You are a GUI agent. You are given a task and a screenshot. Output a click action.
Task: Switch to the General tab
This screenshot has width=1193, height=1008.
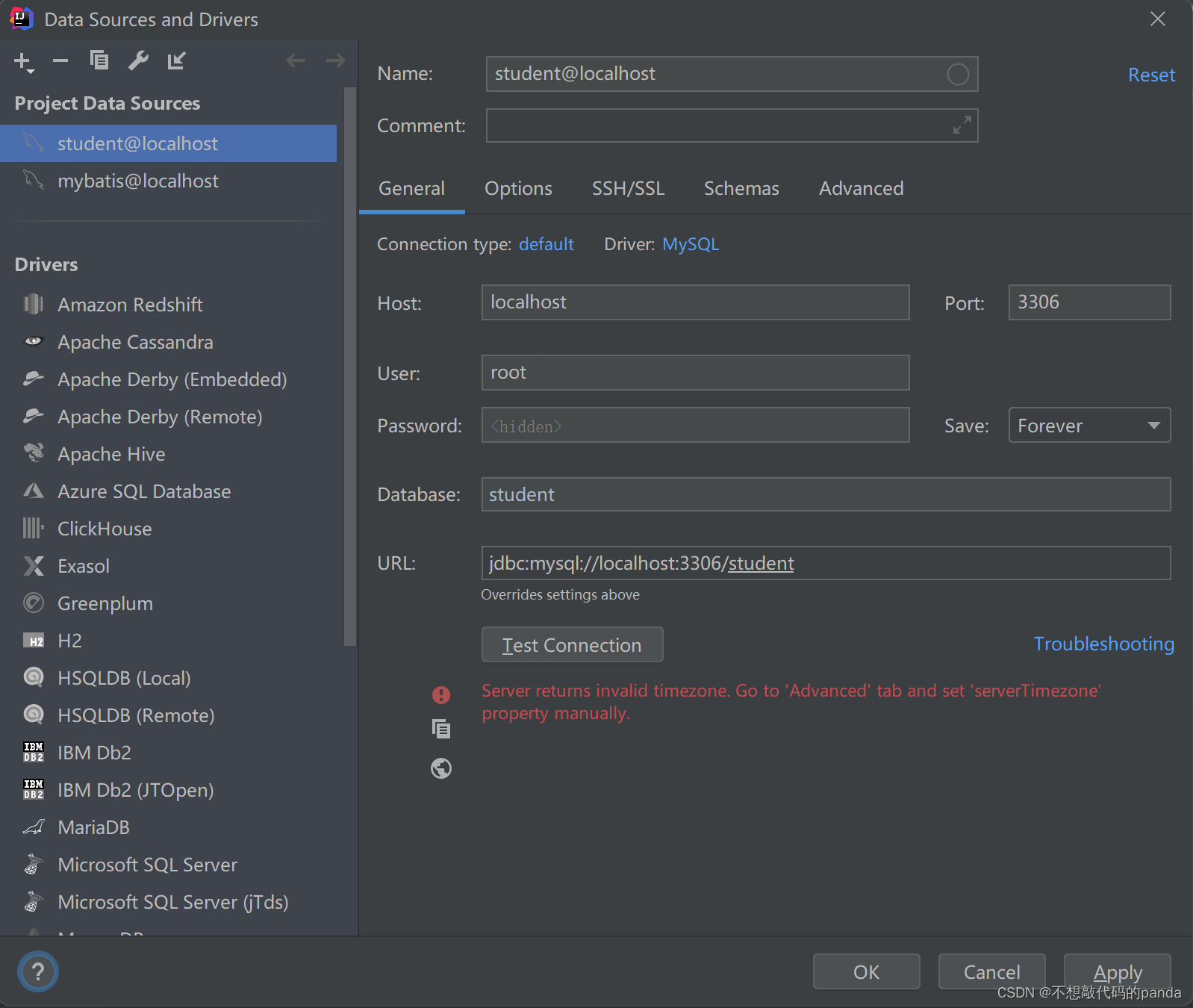tap(411, 189)
